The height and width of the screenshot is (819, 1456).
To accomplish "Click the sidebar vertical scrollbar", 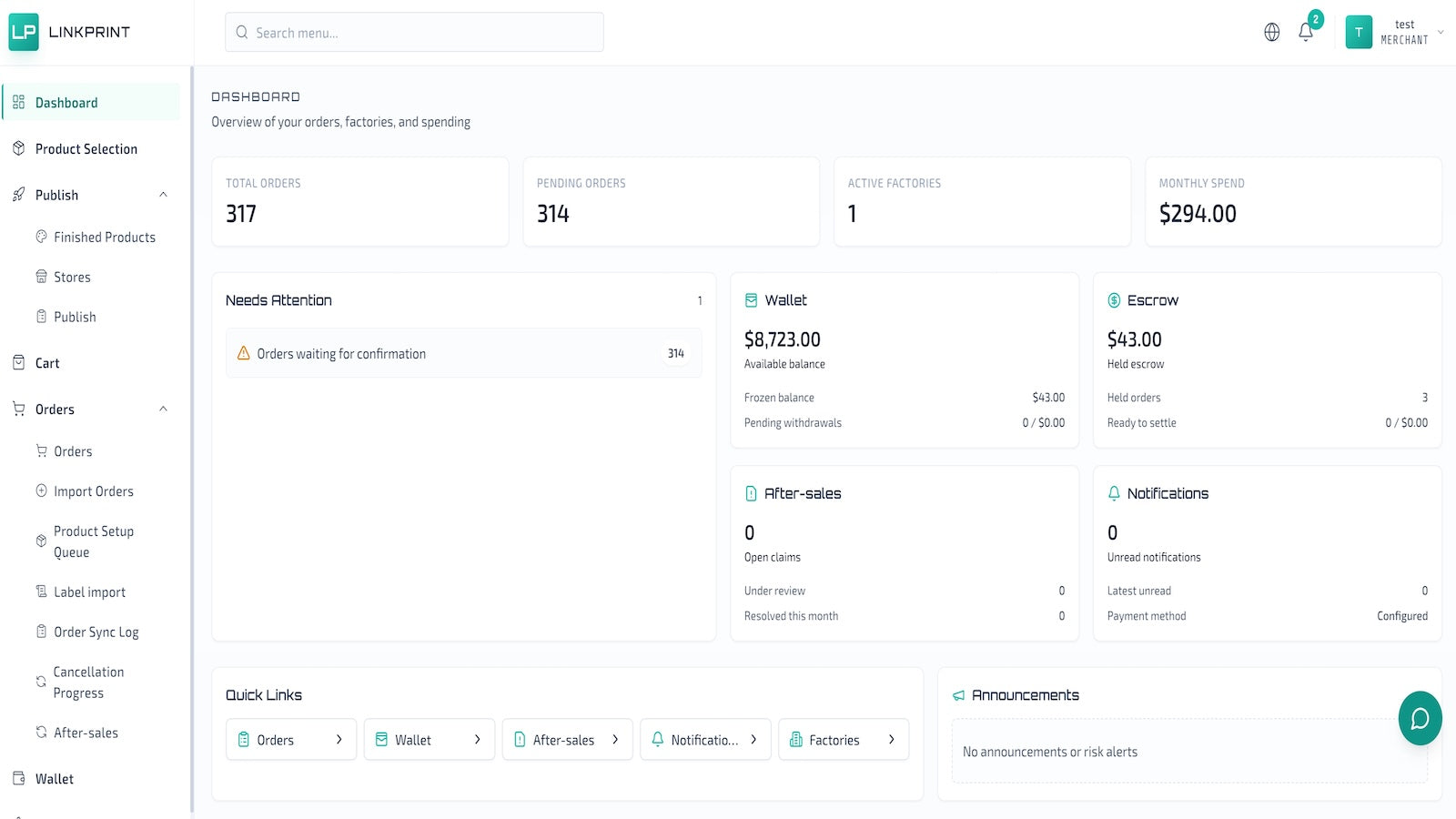I will (x=192, y=437).
